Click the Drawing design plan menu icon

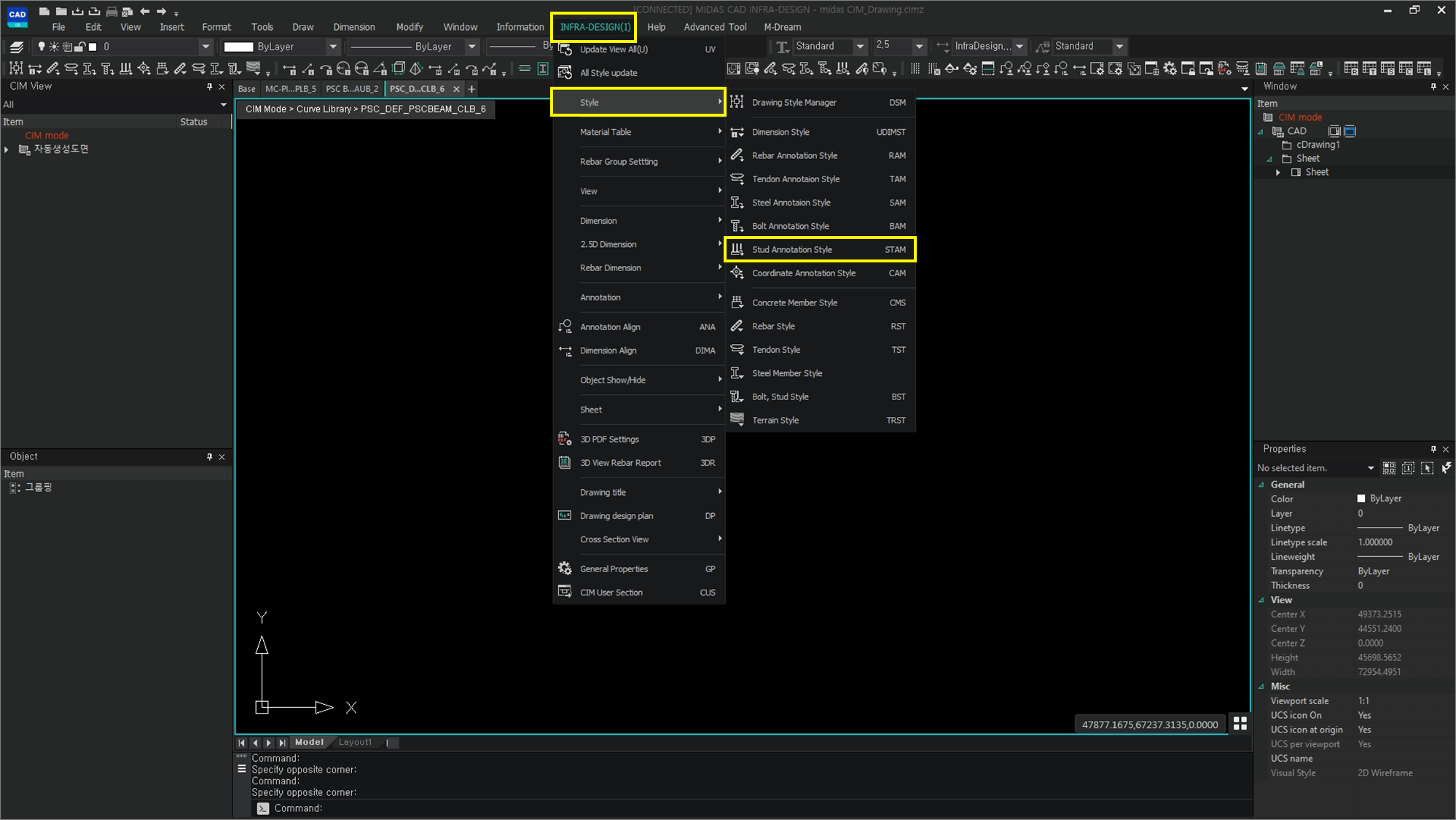click(x=564, y=515)
